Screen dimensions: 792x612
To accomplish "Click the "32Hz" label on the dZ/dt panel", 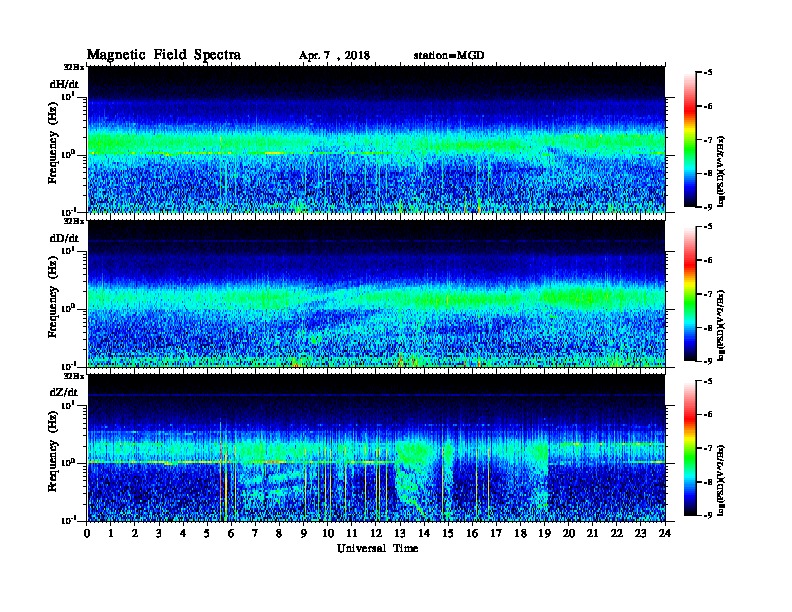I will point(74,376).
